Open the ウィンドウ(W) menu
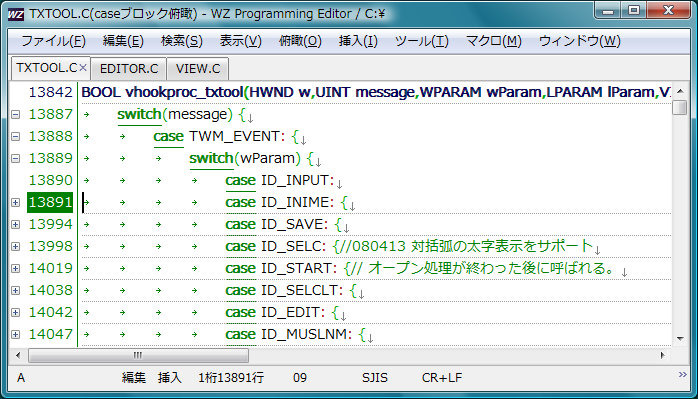This screenshot has width=698, height=399. (x=580, y=41)
